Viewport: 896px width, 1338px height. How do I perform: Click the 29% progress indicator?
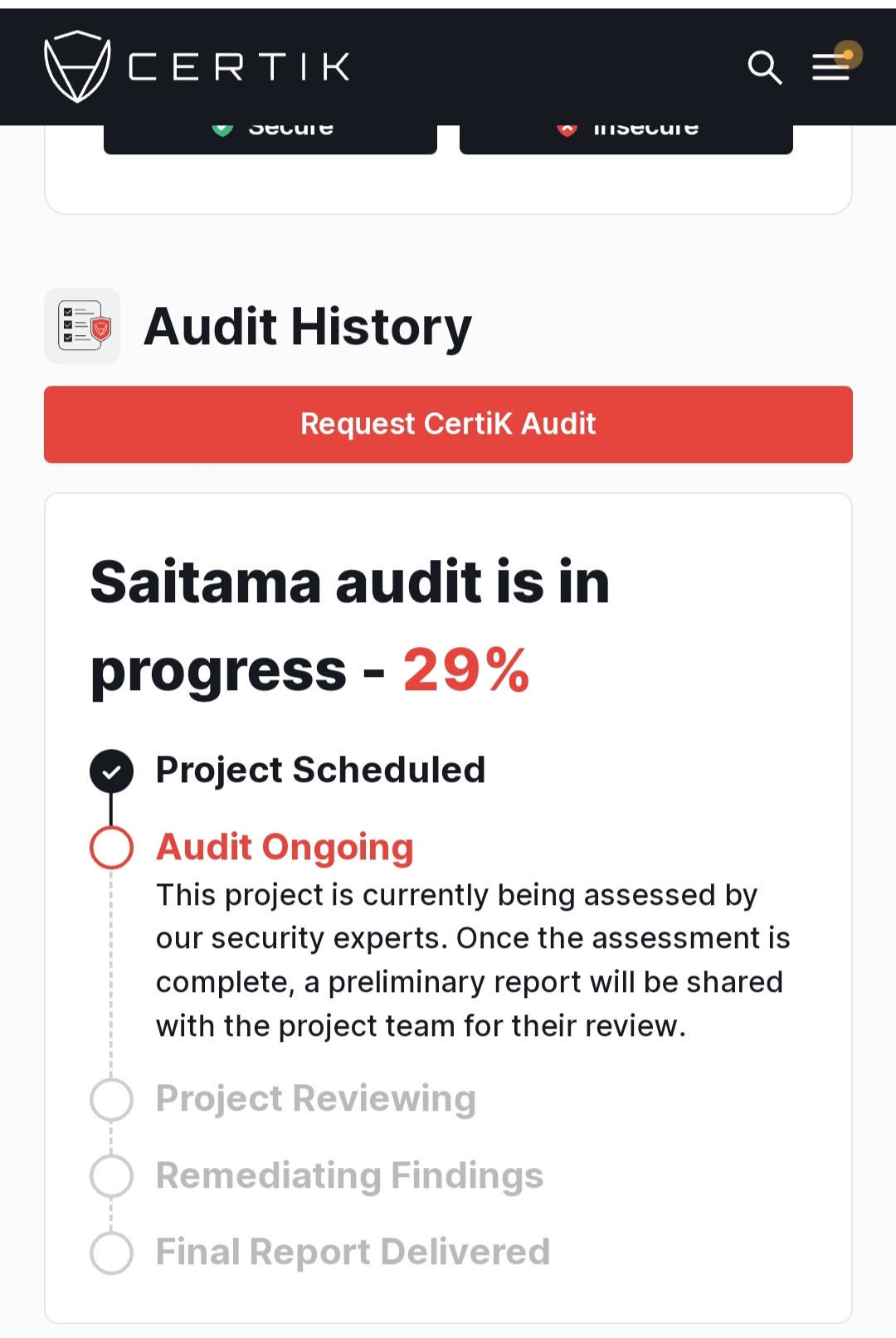[x=466, y=669]
